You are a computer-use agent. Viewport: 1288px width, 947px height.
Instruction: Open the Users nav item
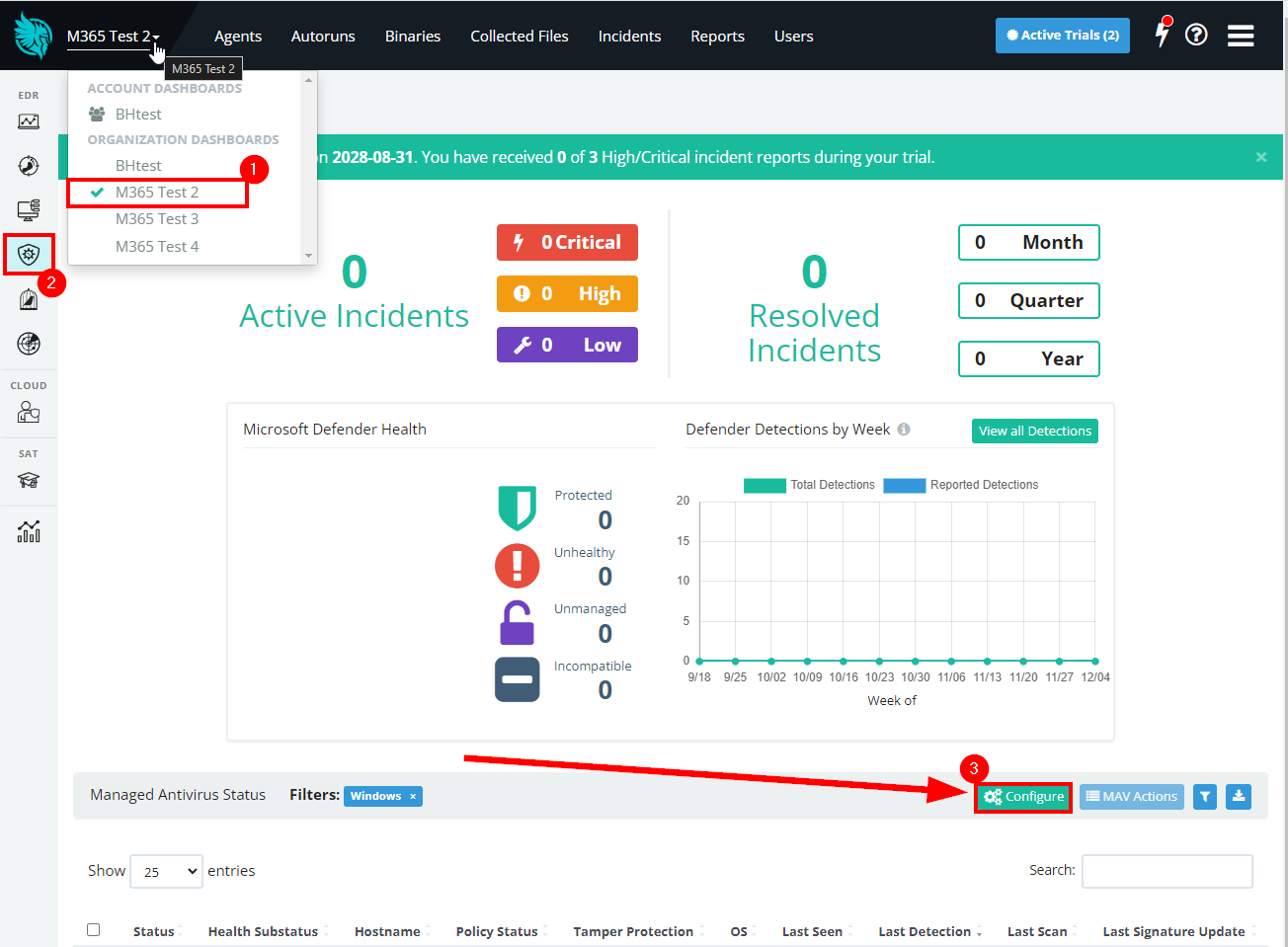794,37
